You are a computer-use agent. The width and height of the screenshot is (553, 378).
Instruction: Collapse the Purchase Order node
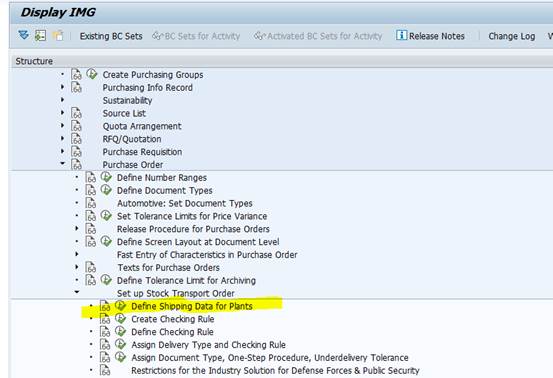[x=63, y=163]
